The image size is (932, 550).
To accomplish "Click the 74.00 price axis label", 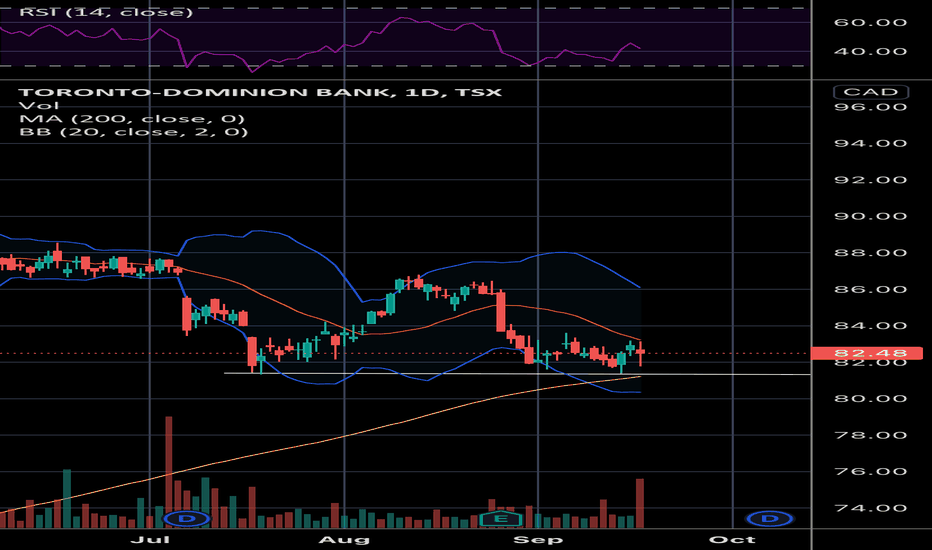I will [x=871, y=508].
